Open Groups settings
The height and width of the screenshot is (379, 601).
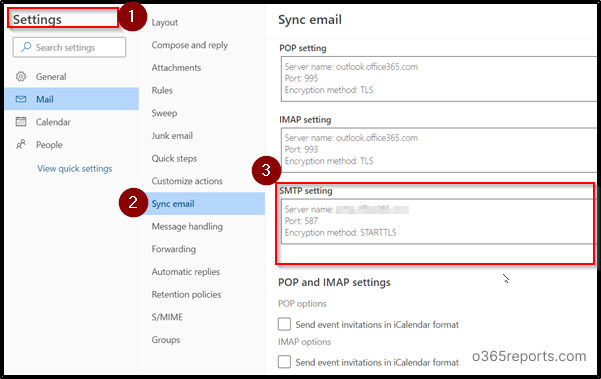pyautogui.click(x=166, y=340)
